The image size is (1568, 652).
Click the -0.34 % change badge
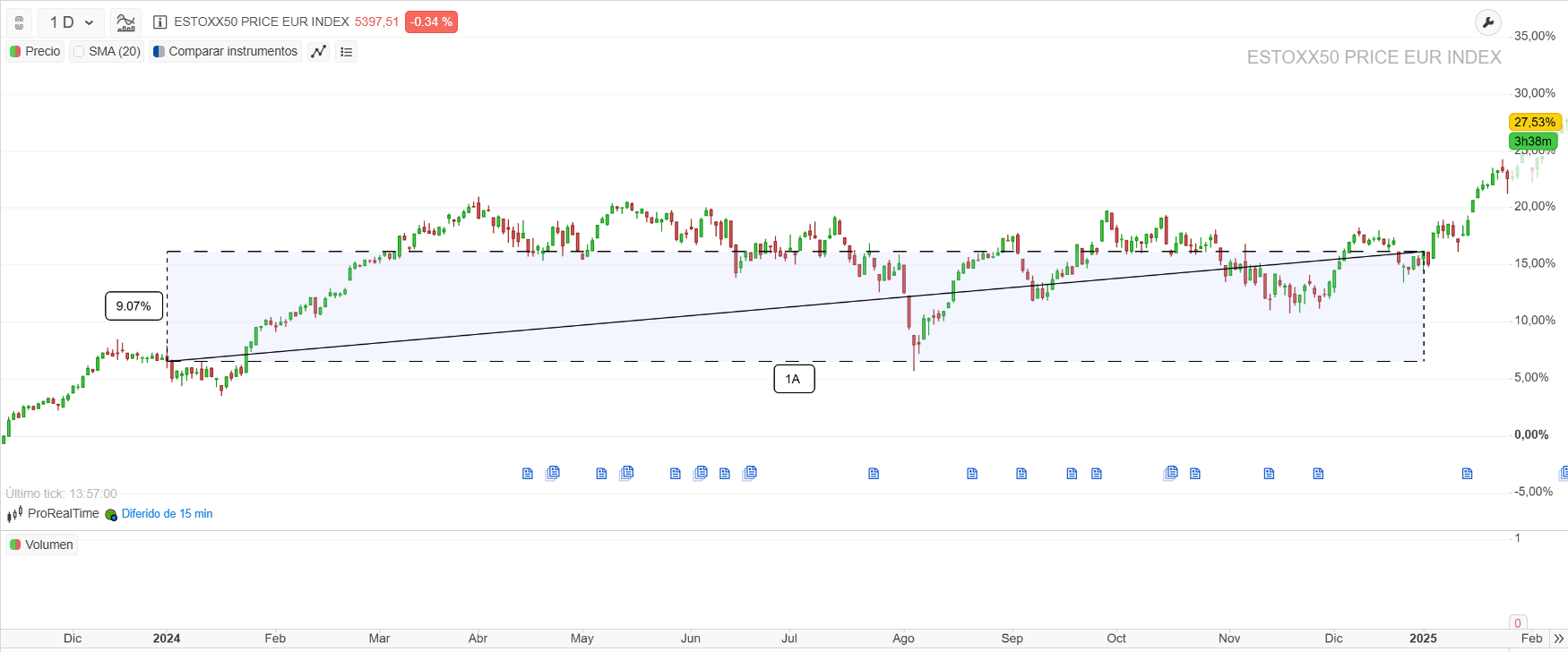(x=431, y=21)
